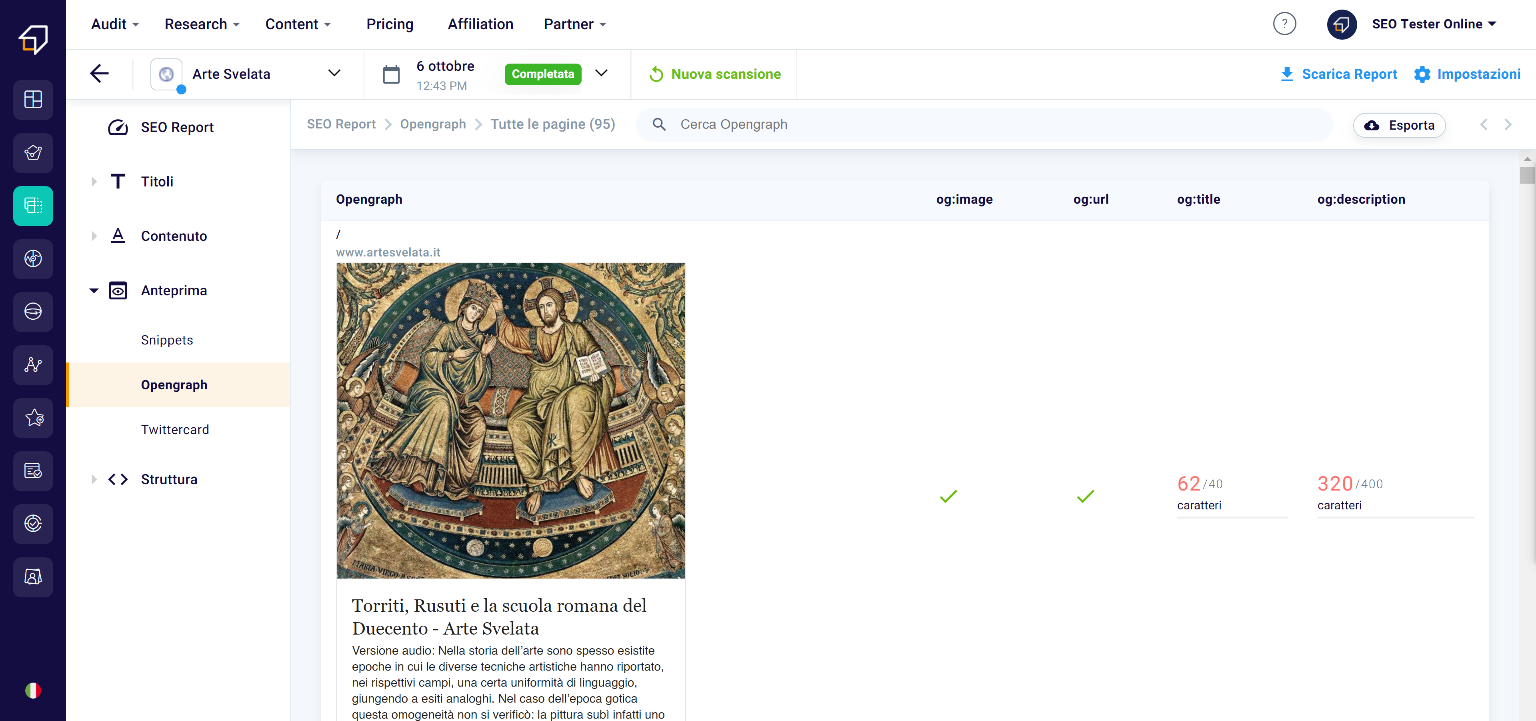Click the og:description column header
Image resolution: width=1536 pixels, height=721 pixels.
1361,199
